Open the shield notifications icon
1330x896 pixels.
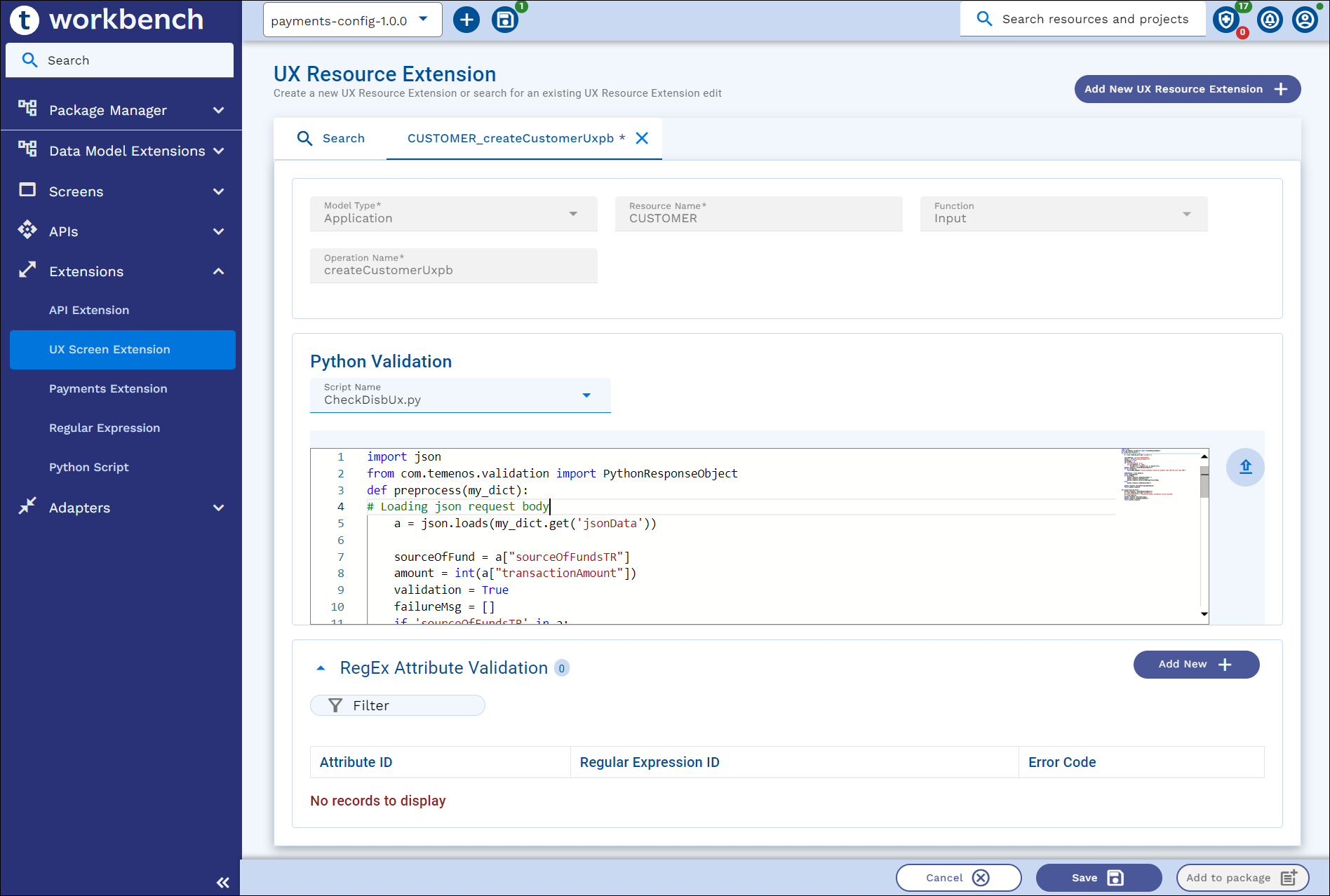tap(1225, 20)
